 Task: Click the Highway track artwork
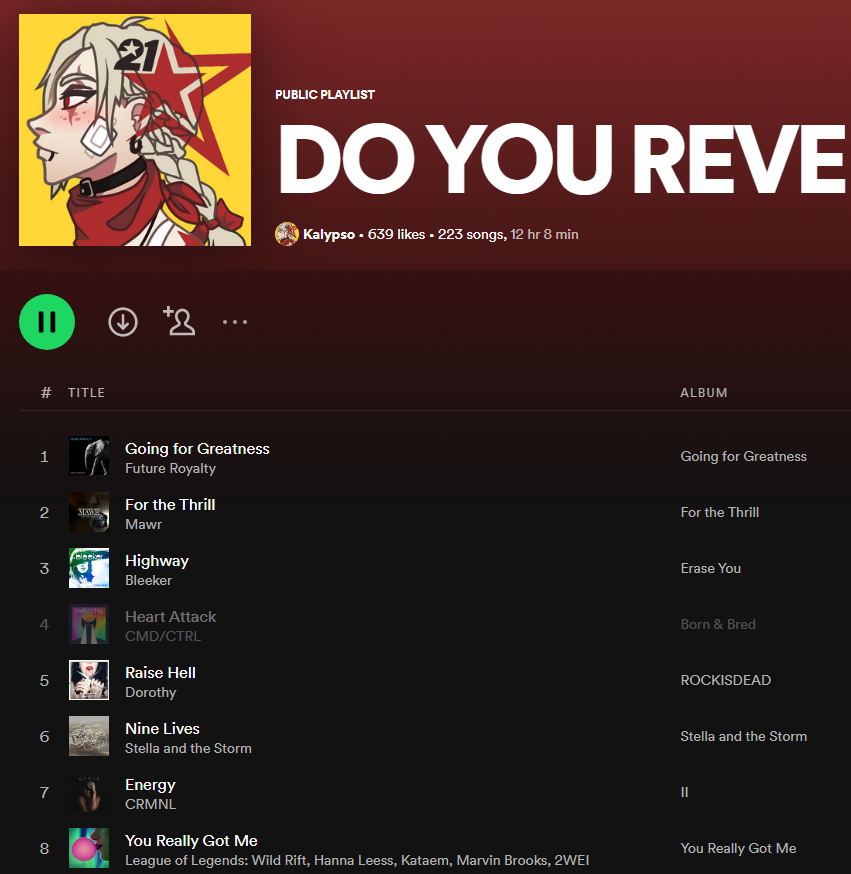pos(89,568)
